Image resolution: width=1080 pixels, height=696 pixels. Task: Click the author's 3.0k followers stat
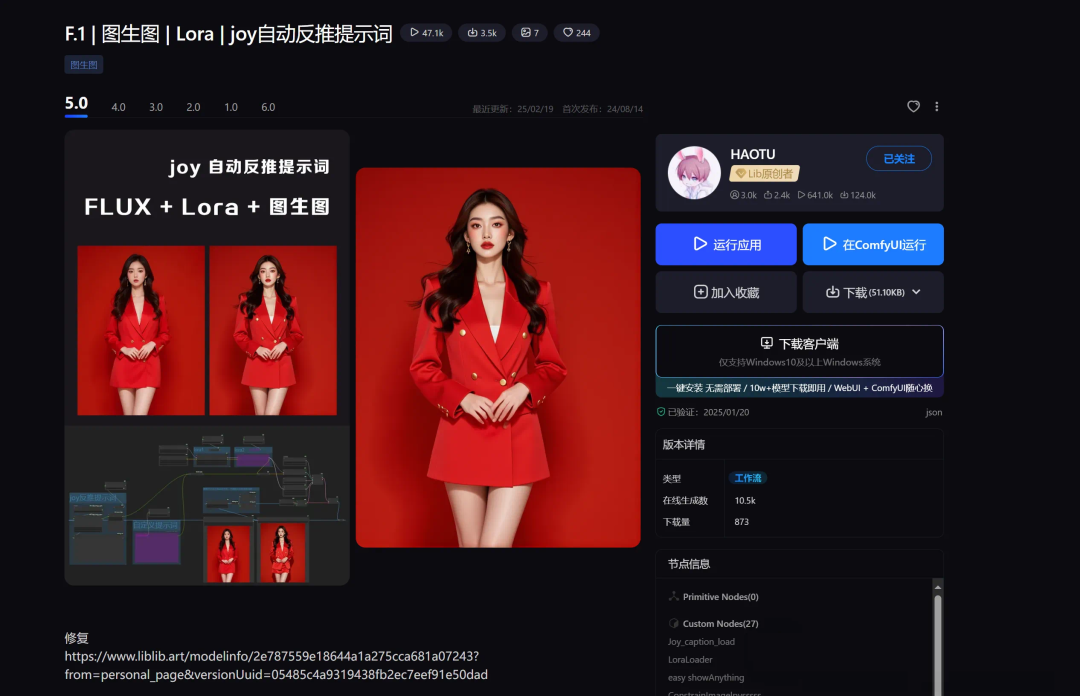coord(744,195)
